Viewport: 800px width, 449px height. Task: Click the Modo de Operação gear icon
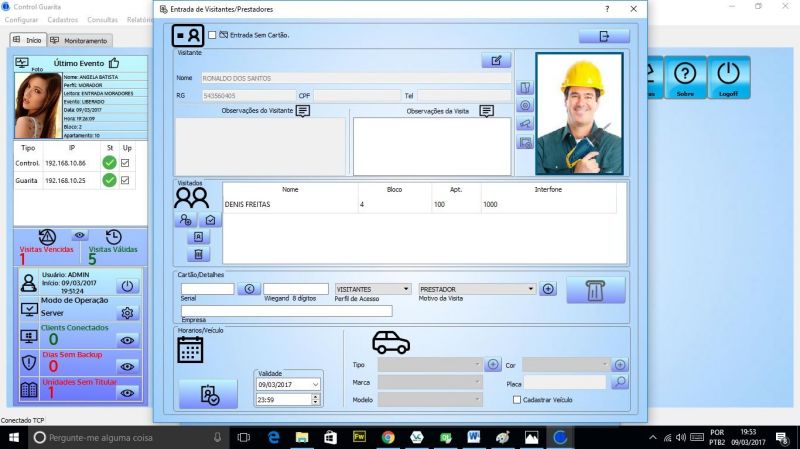pyautogui.click(x=127, y=313)
